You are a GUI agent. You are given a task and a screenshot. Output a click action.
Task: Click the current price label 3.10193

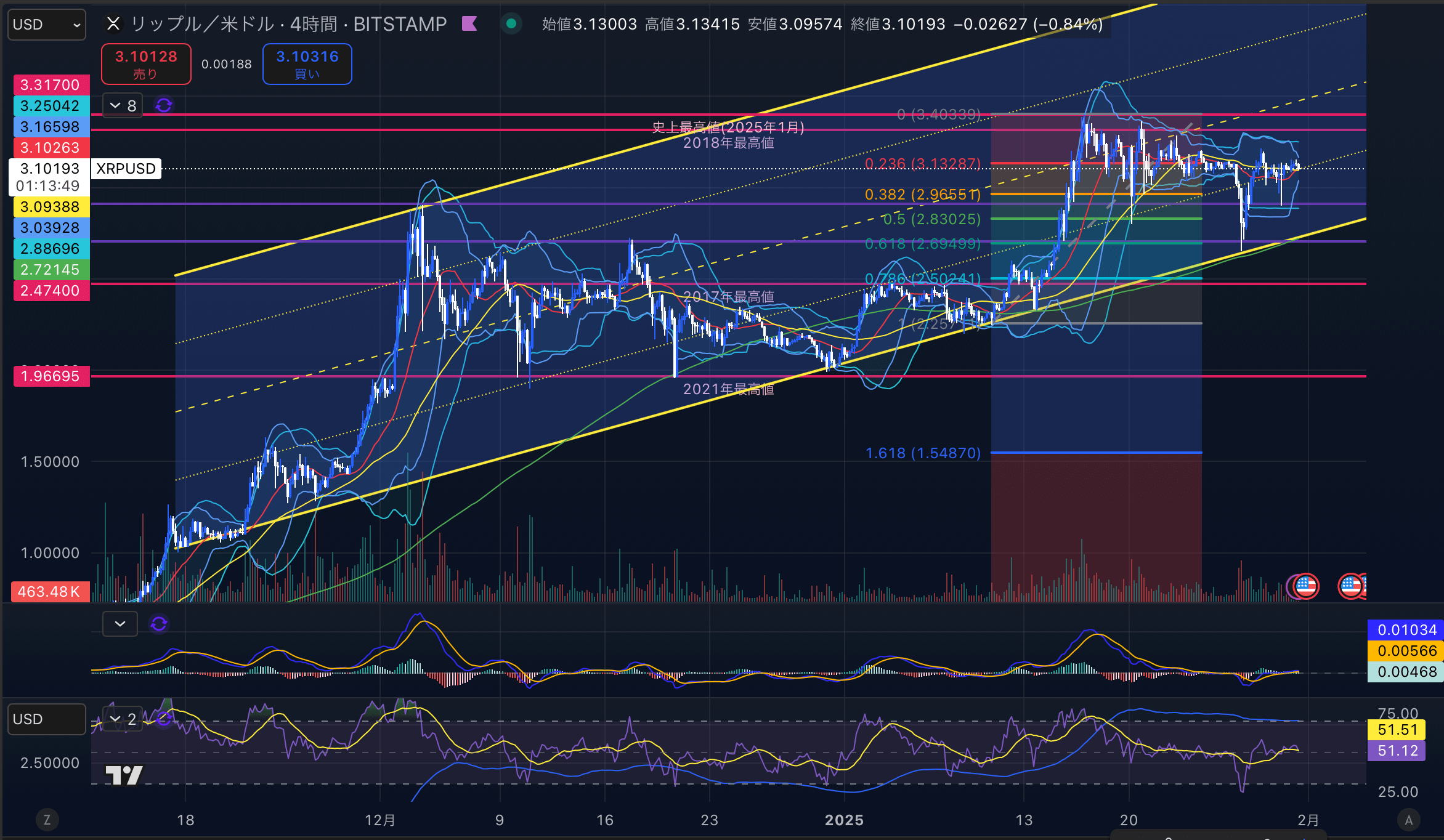50,169
